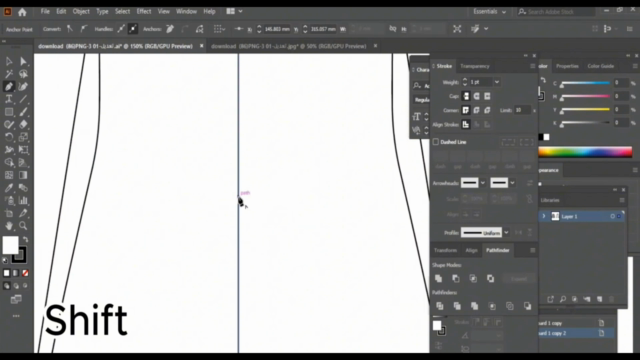This screenshot has width=640, height=360.
Task: Click Layer 1 target circle
Action: [x=612, y=216]
